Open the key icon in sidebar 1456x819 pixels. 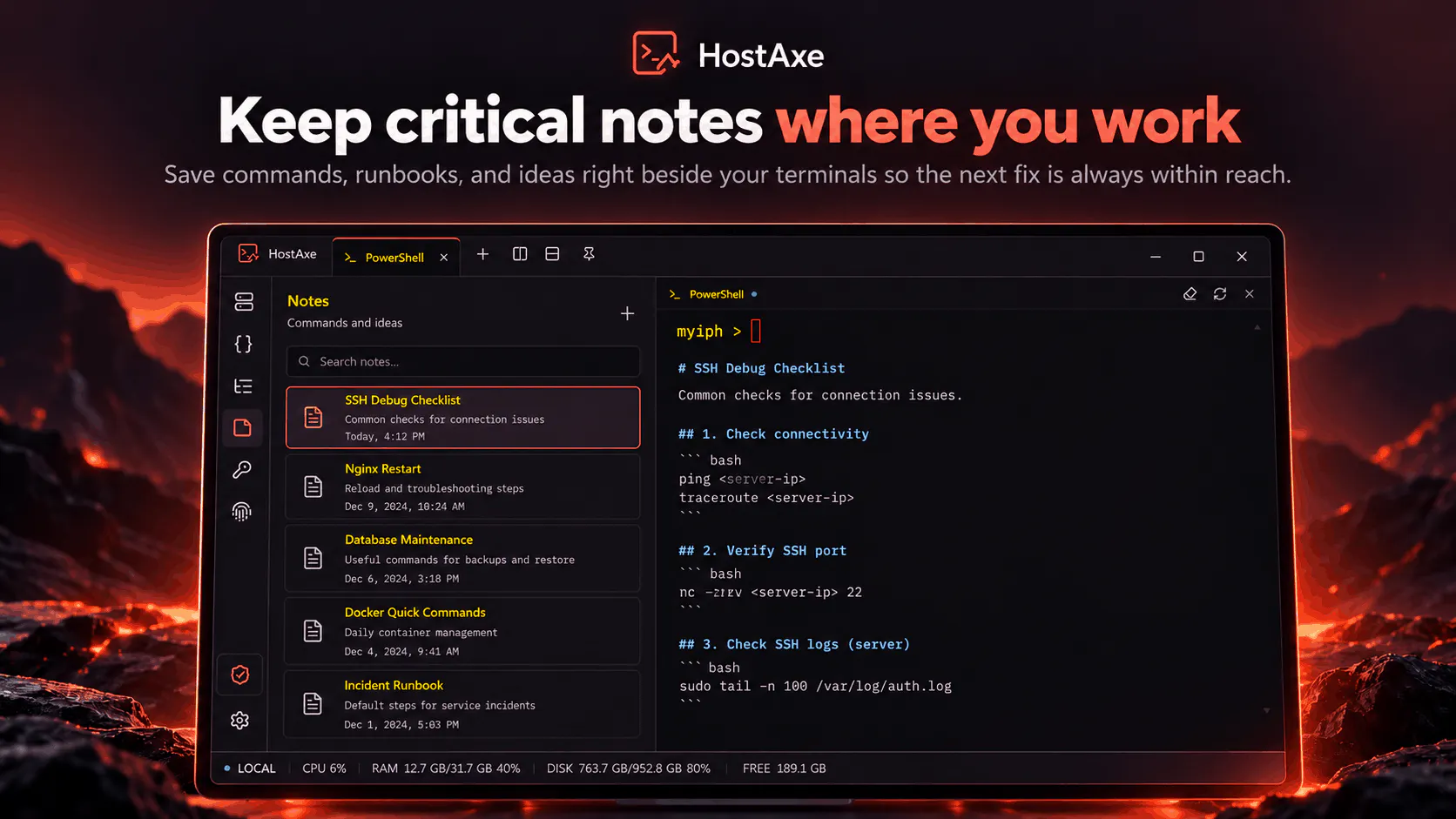click(x=242, y=470)
